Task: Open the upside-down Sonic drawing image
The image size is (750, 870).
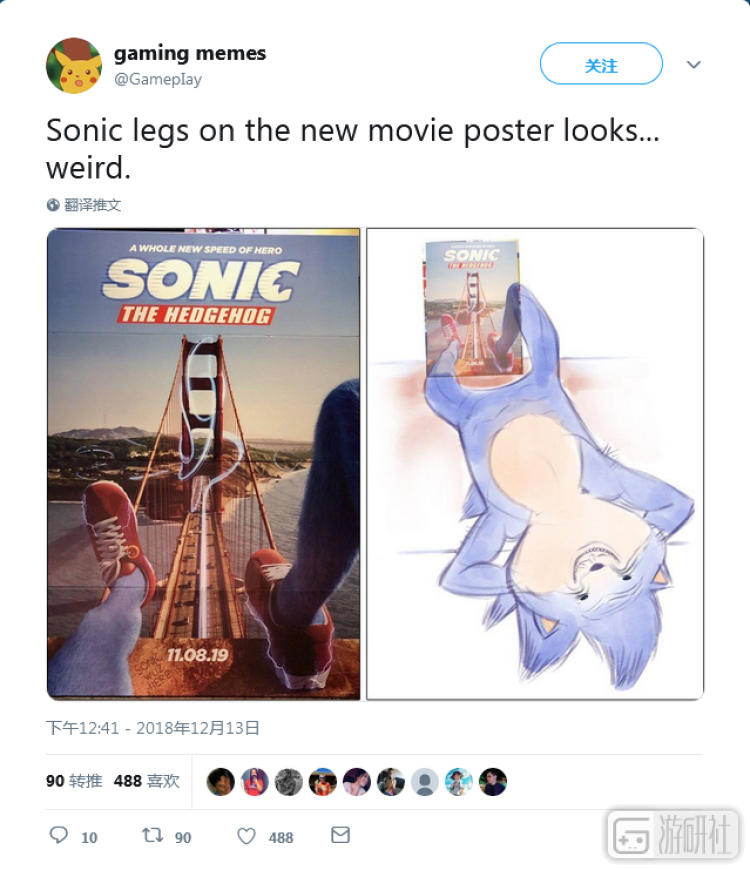Action: click(x=535, y=464)
